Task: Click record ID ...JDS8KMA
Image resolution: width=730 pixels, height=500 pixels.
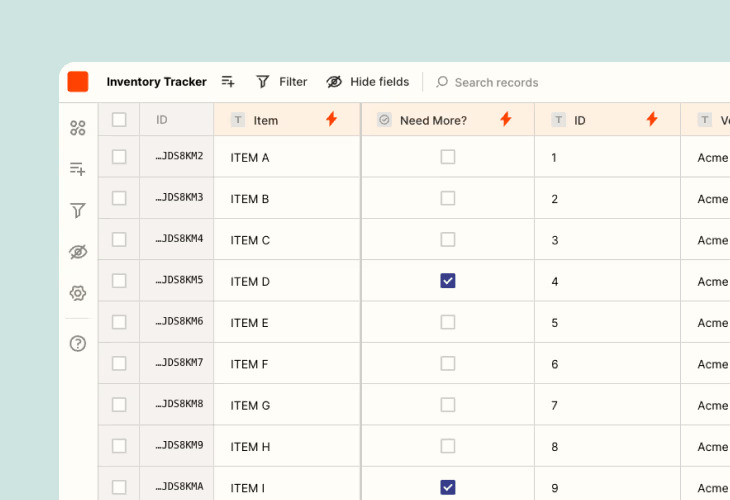Action: pyautogui.click(x=179, y=486)
